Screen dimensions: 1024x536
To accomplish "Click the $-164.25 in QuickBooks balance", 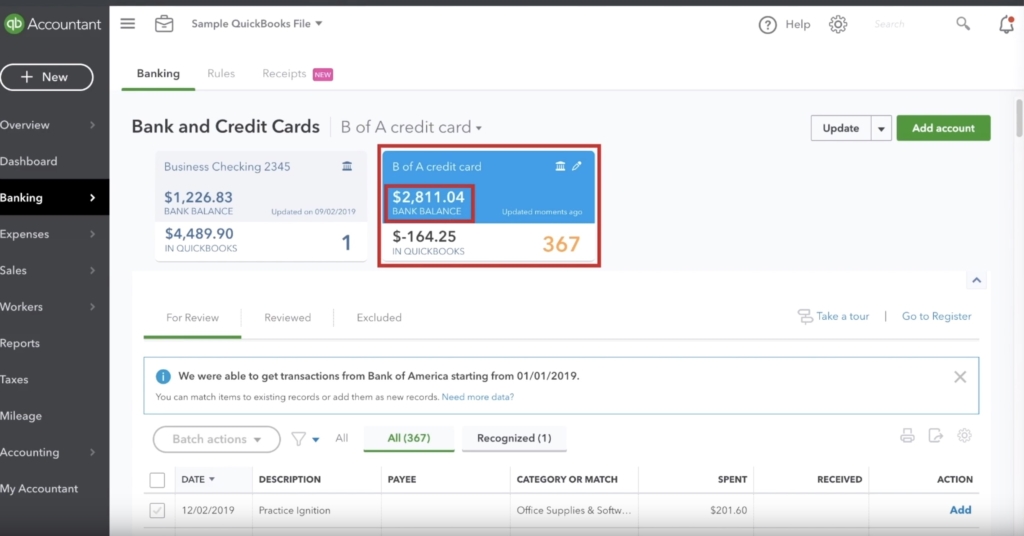I will (x=424, y=236).
